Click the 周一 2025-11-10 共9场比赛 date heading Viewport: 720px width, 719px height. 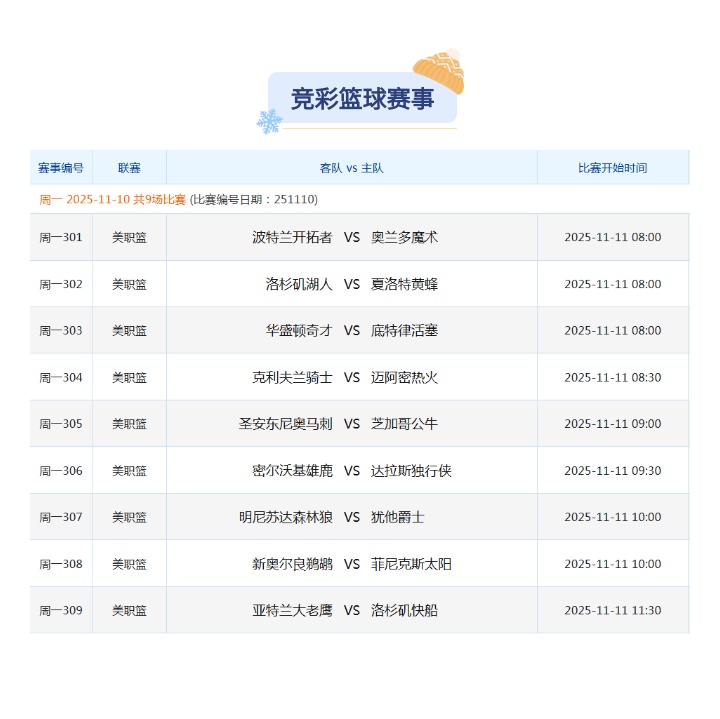pyautogui.click(x=112, y=199)
